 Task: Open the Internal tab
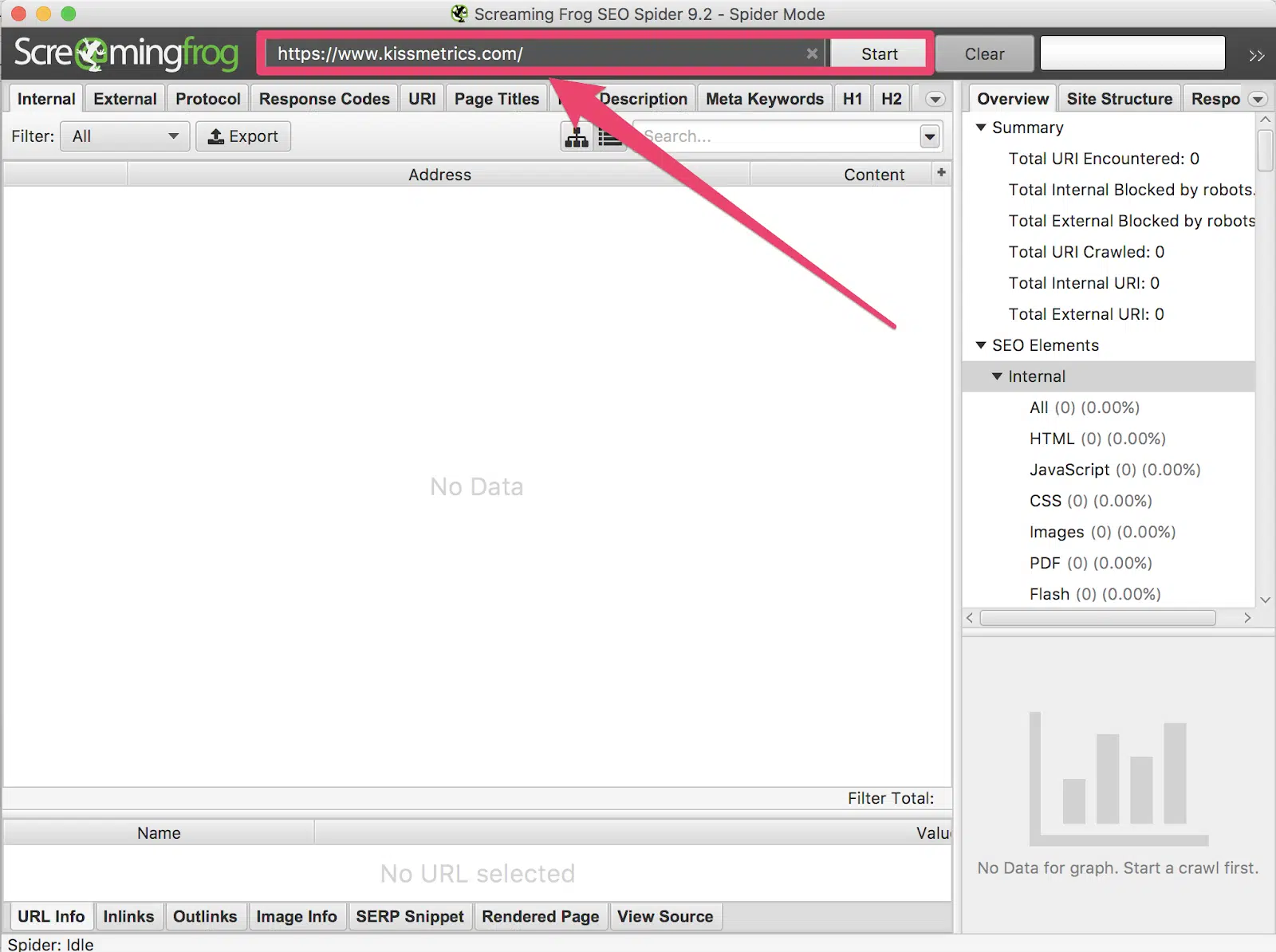click(x=46, y=99)
